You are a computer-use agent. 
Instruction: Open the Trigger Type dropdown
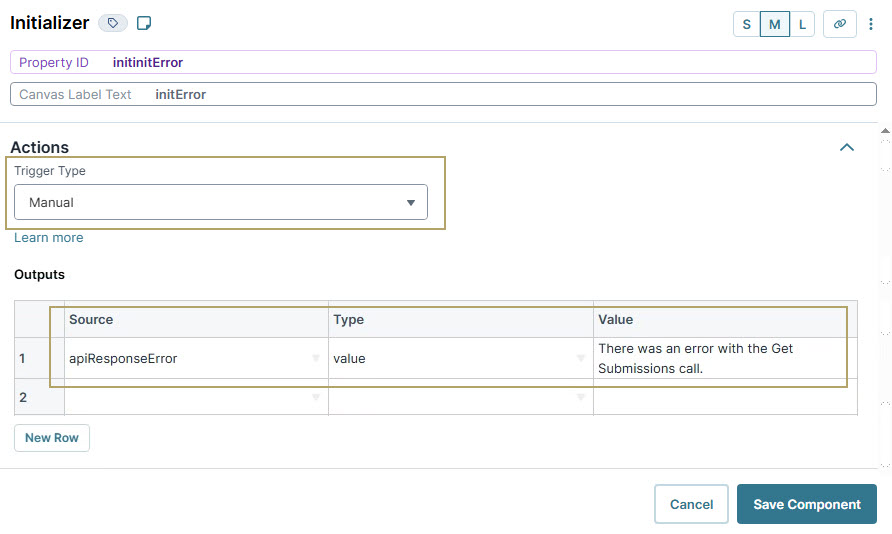(221, 202)
